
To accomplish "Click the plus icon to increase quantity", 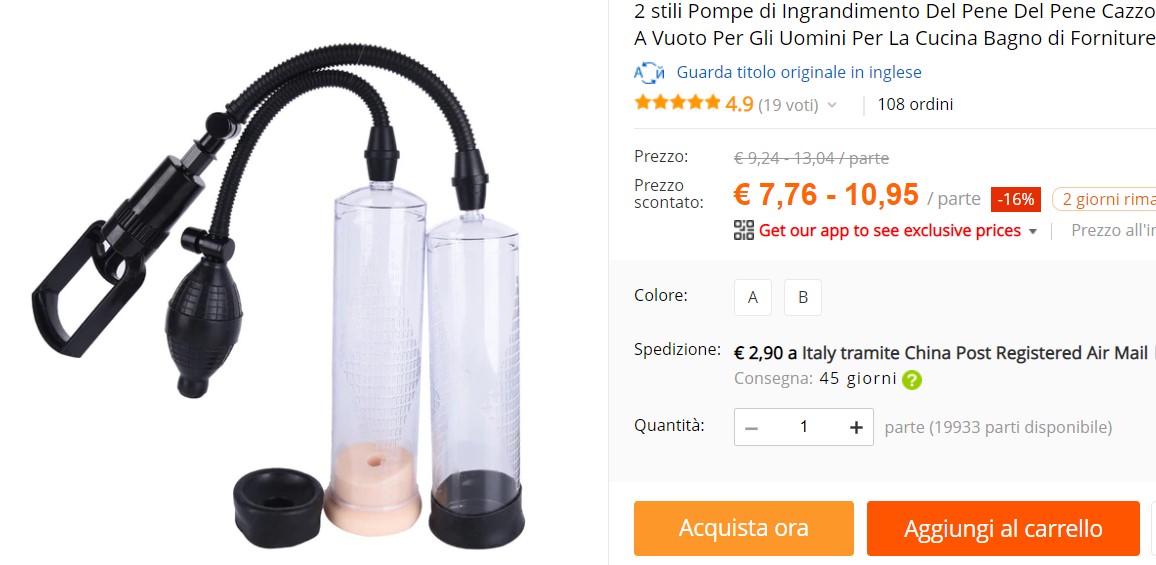I will coord(856,427).
